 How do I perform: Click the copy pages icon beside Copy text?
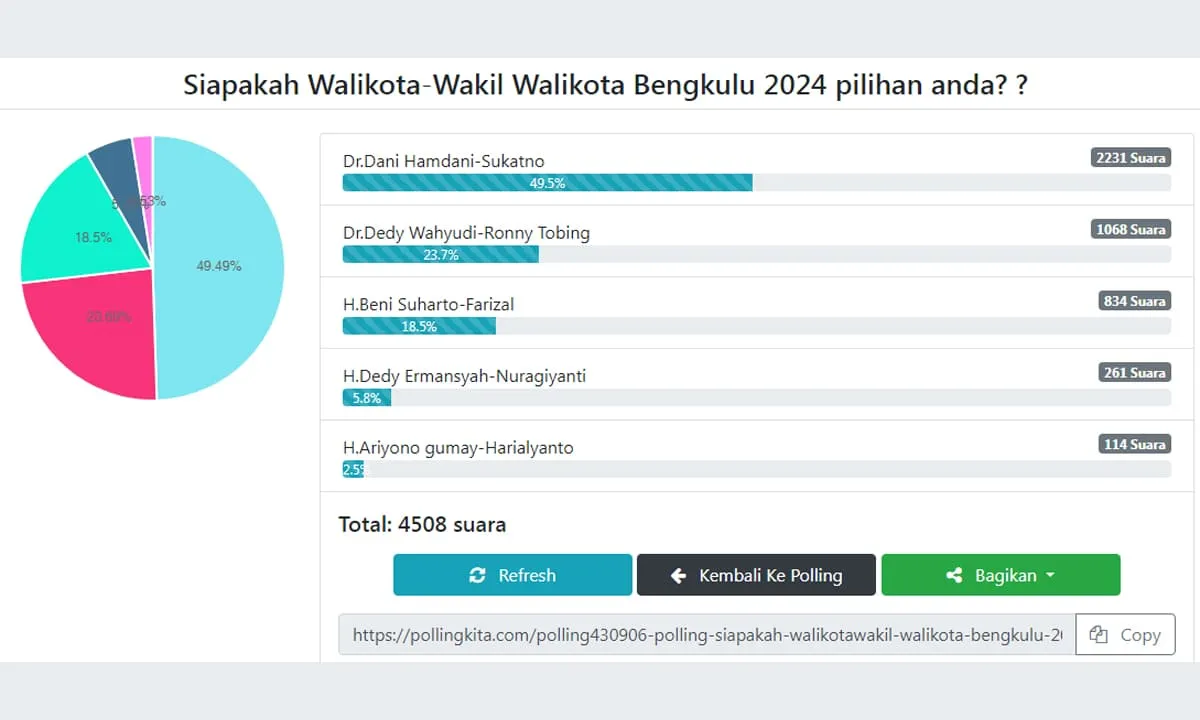pyautogui.click(x=1100, y=634)
